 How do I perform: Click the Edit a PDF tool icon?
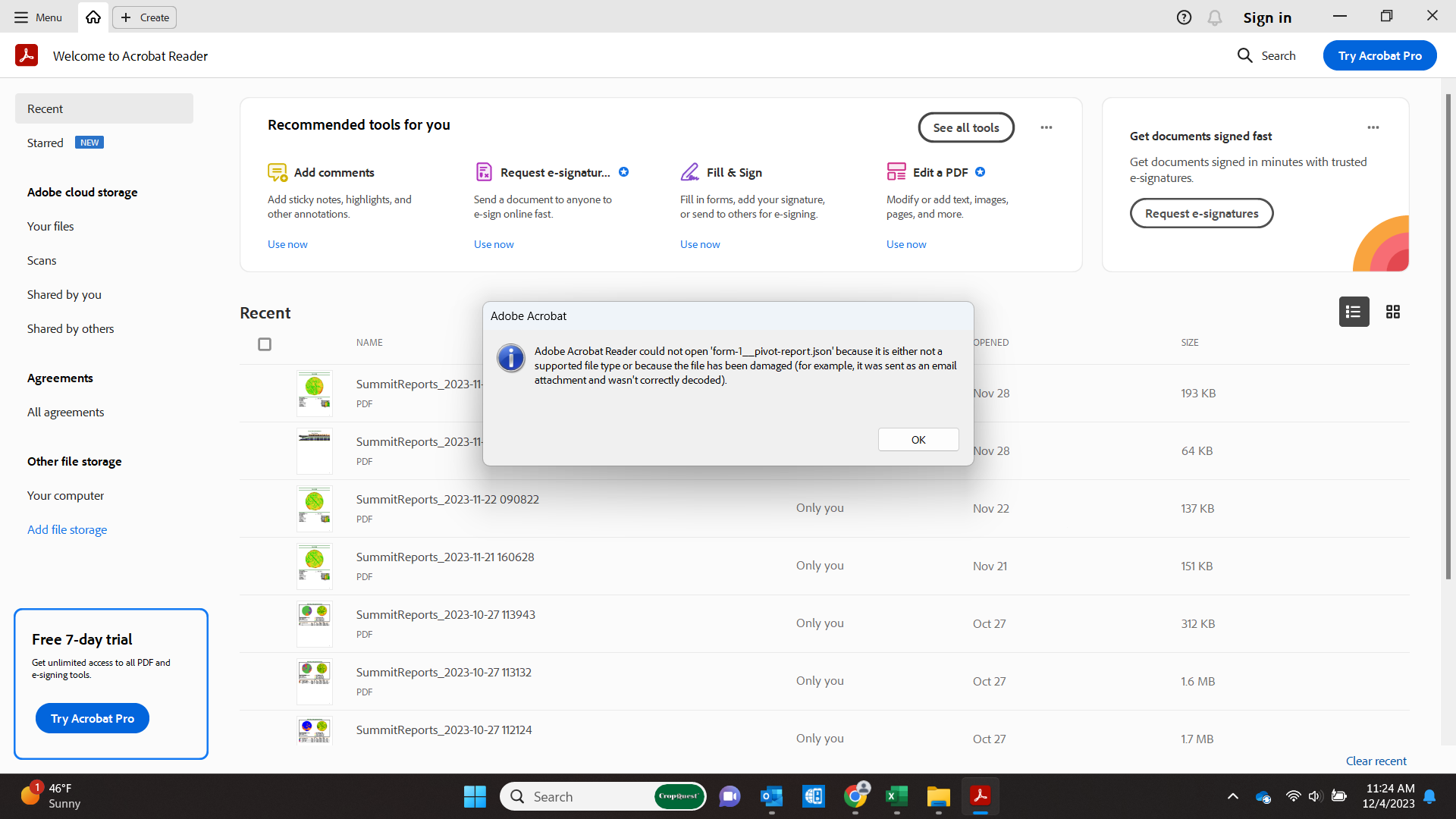point(896,172)
